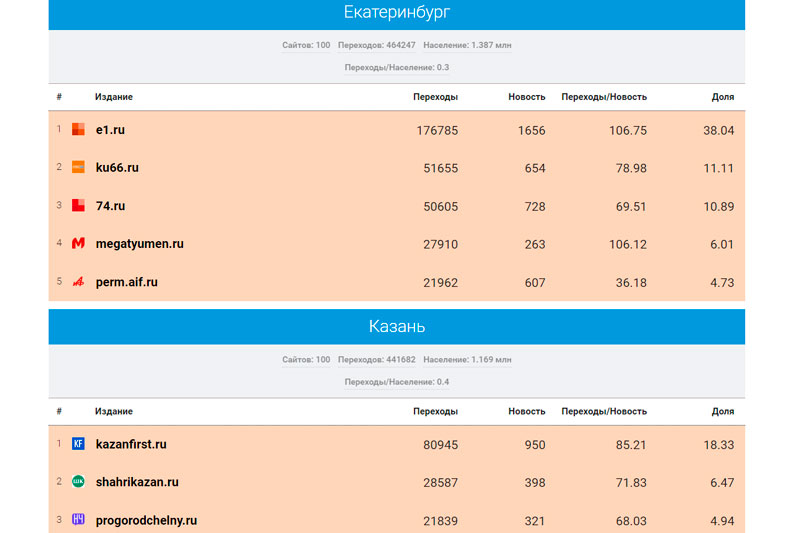Click the 74.ru red favicon
This screenshot has height=533, width=800.
click(x=78, y=206)
